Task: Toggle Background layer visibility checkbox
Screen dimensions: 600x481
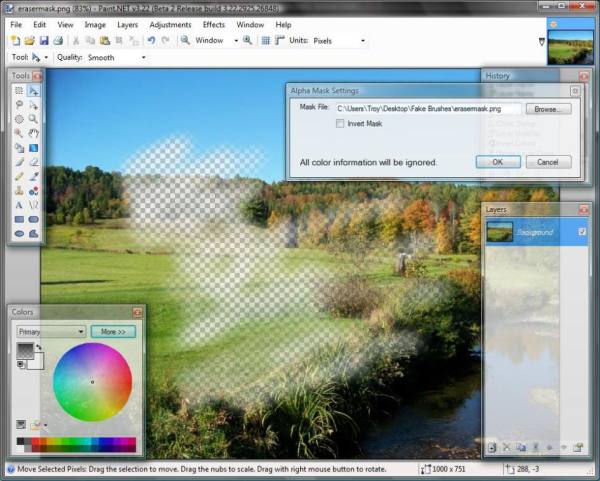Action: [582, 232]
